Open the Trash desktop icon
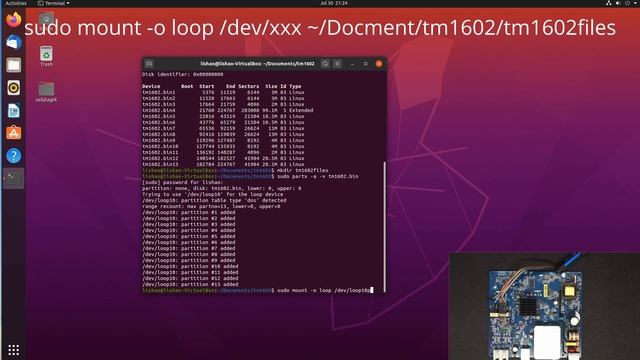This screenshot has width=640, height=360. pyautogui.click(x=46, y=56)
